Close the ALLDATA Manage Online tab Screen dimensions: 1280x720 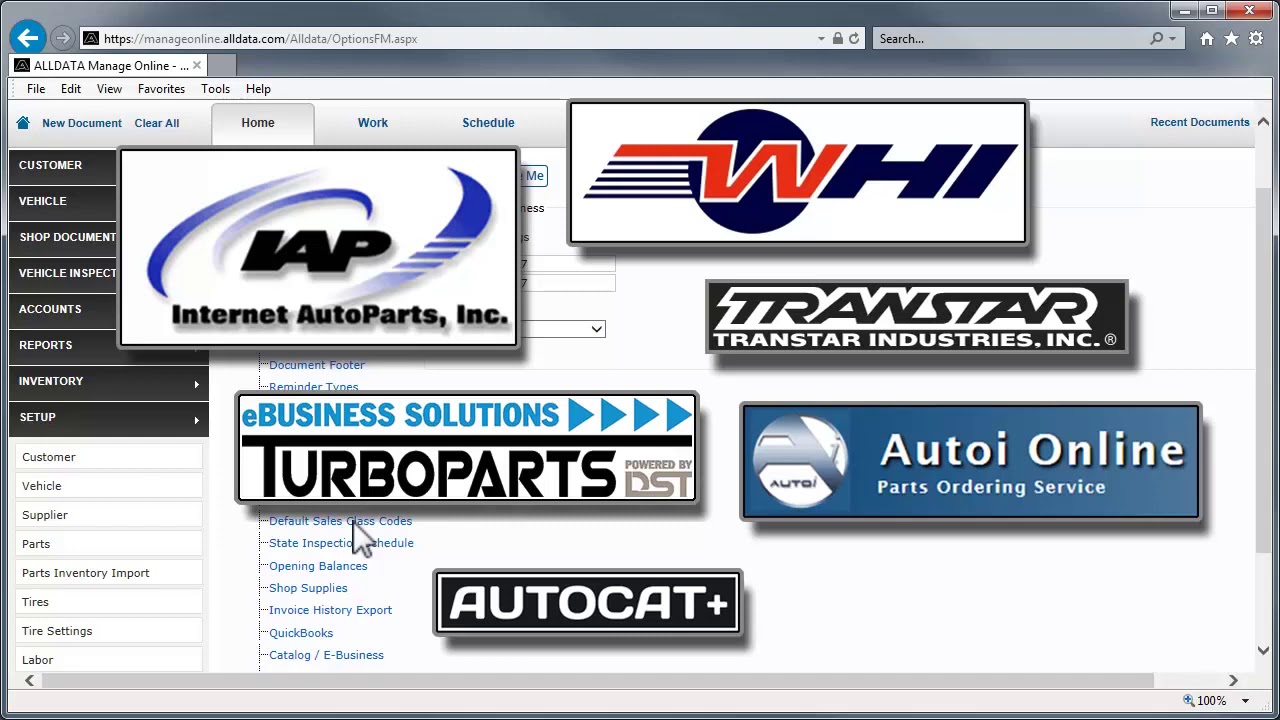(197, 65)
